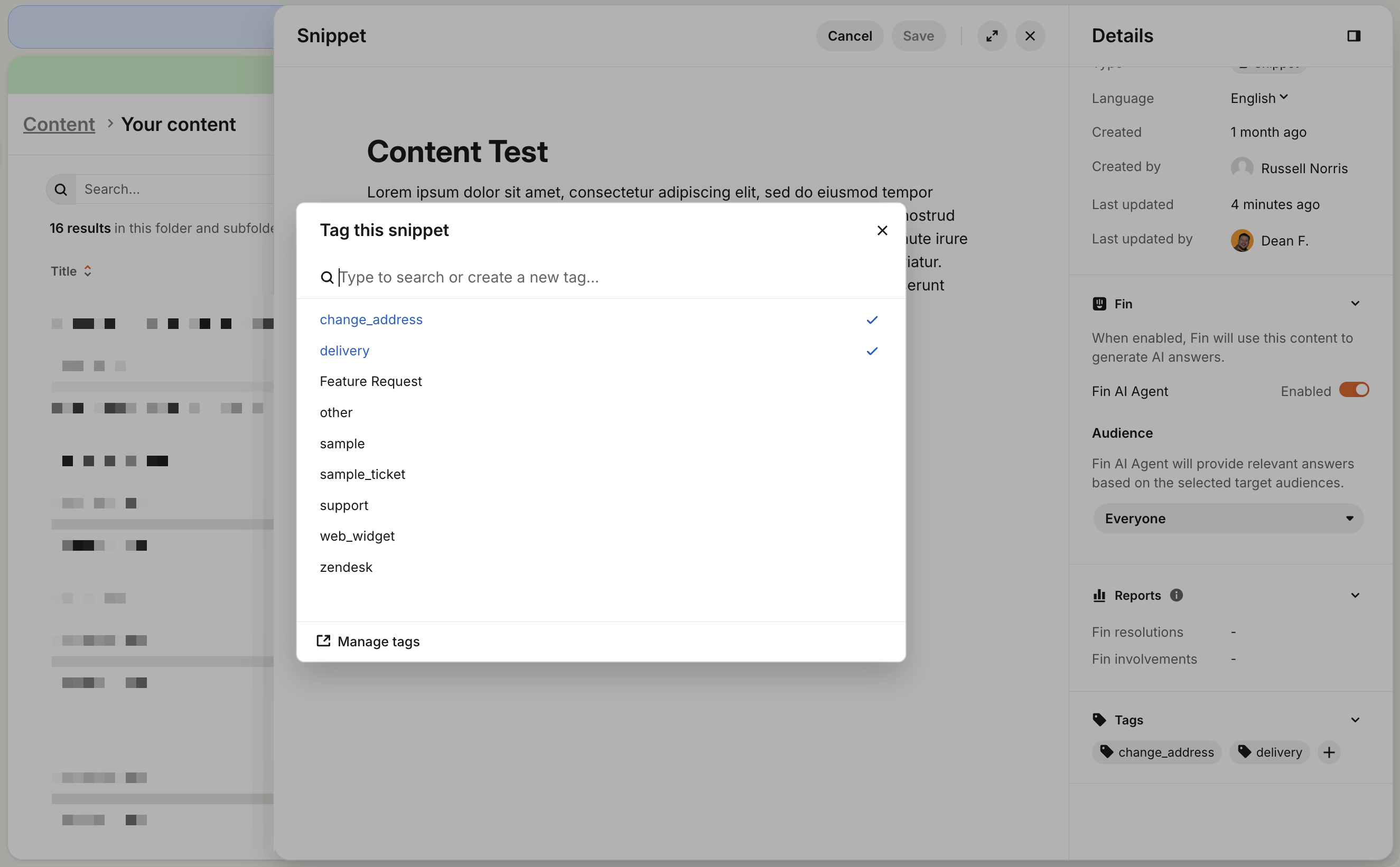This screenshot has width=1400, height=867.
Task: Disable the Fin AI Agent toggle
Action: pyautogui.click(x=1354, y=391)
